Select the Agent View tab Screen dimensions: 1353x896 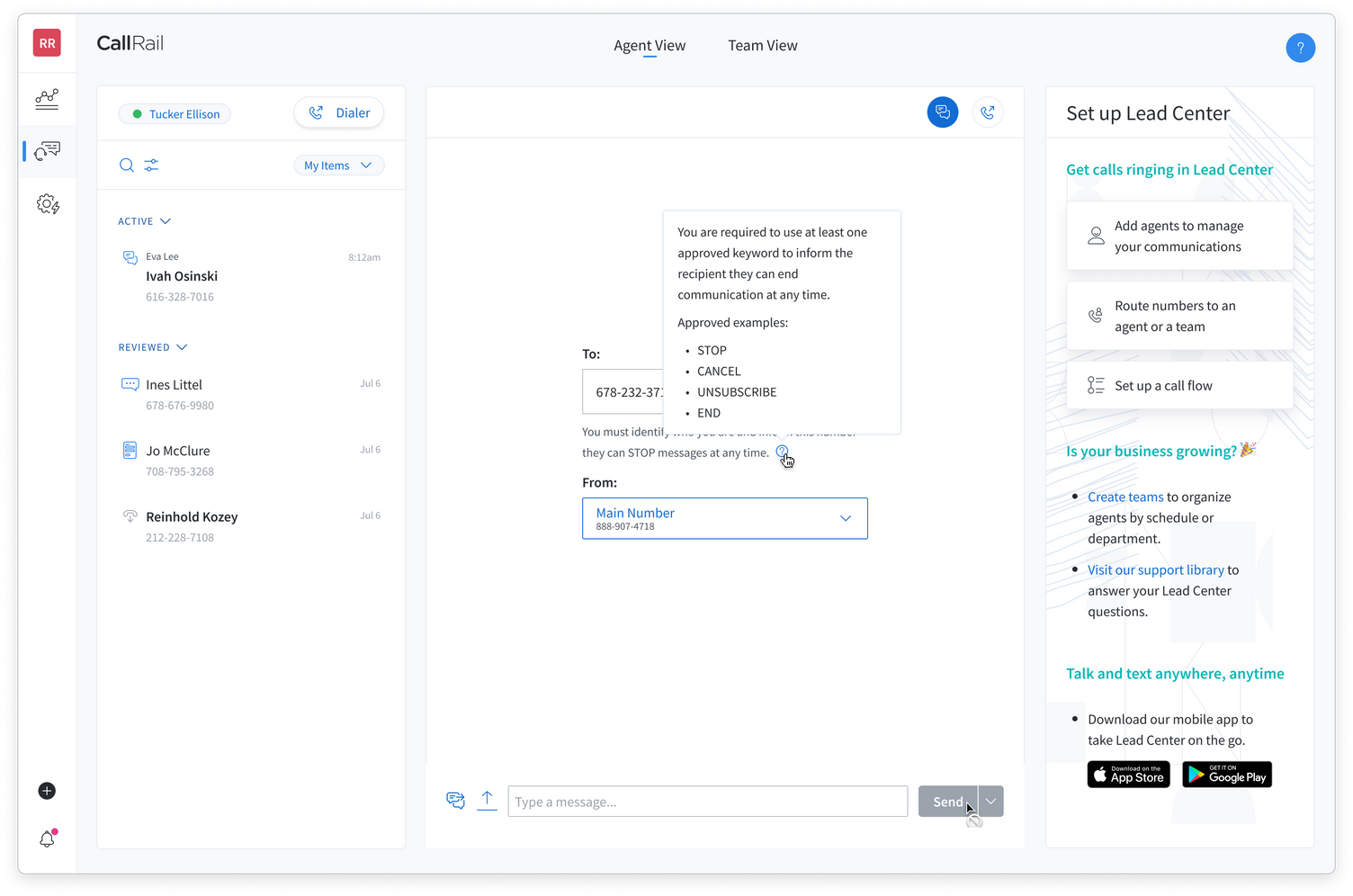[650, 45]
